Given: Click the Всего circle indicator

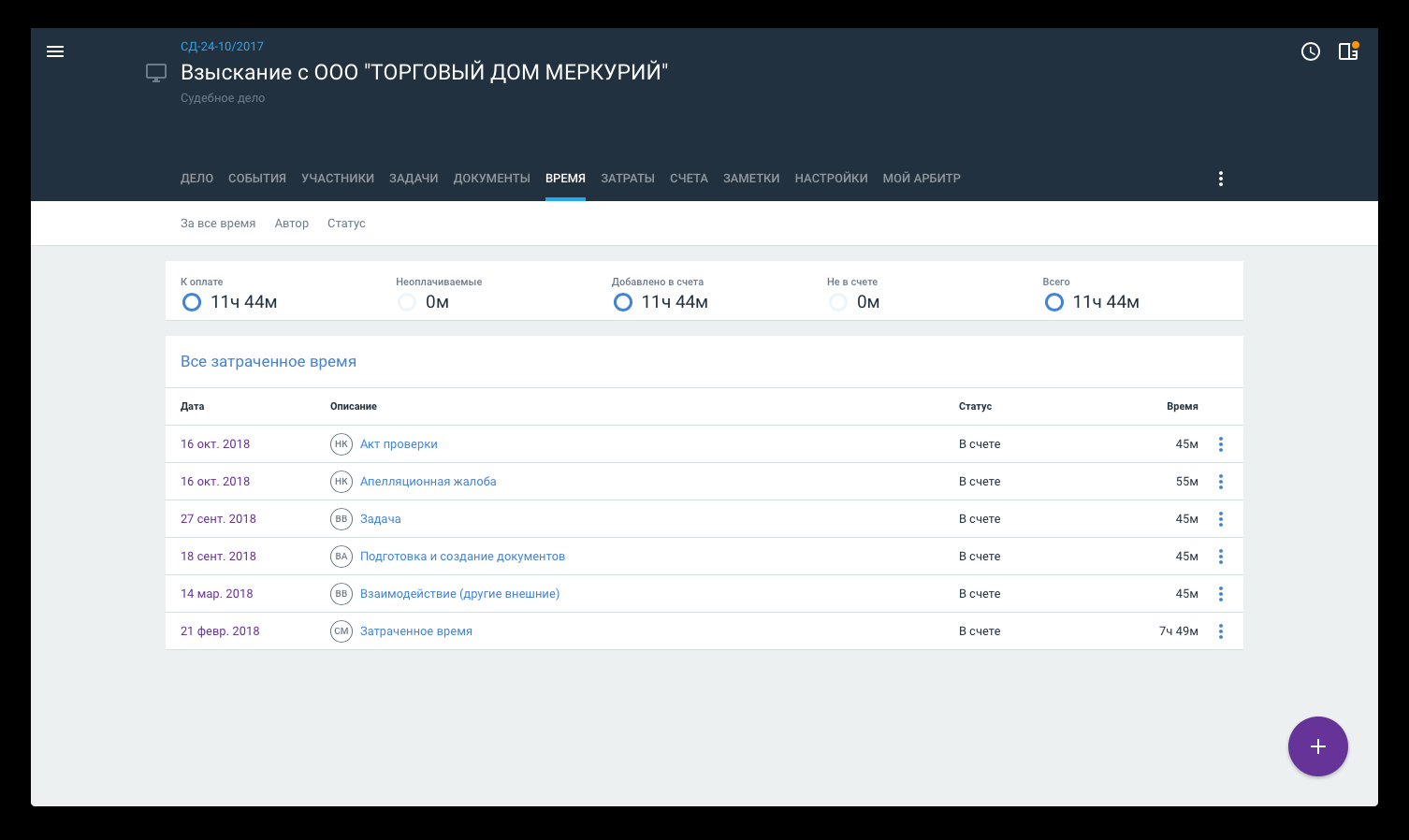Looking at the screenshot, I should click(1054, 302).
